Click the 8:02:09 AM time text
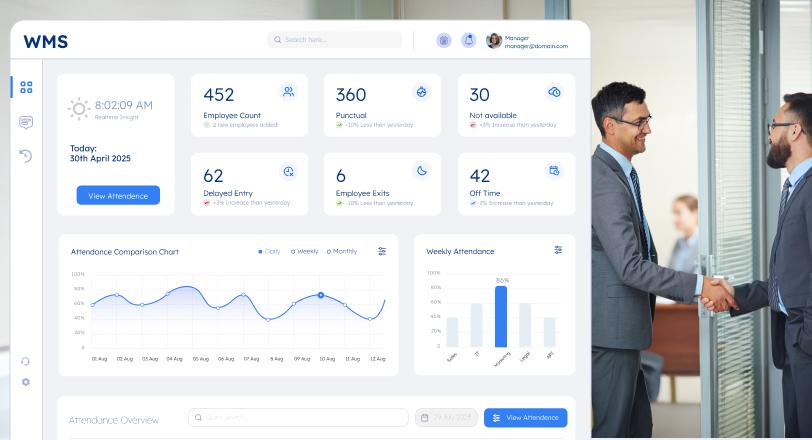Screen dimensions: 812x440 click(x=124, y=106)
